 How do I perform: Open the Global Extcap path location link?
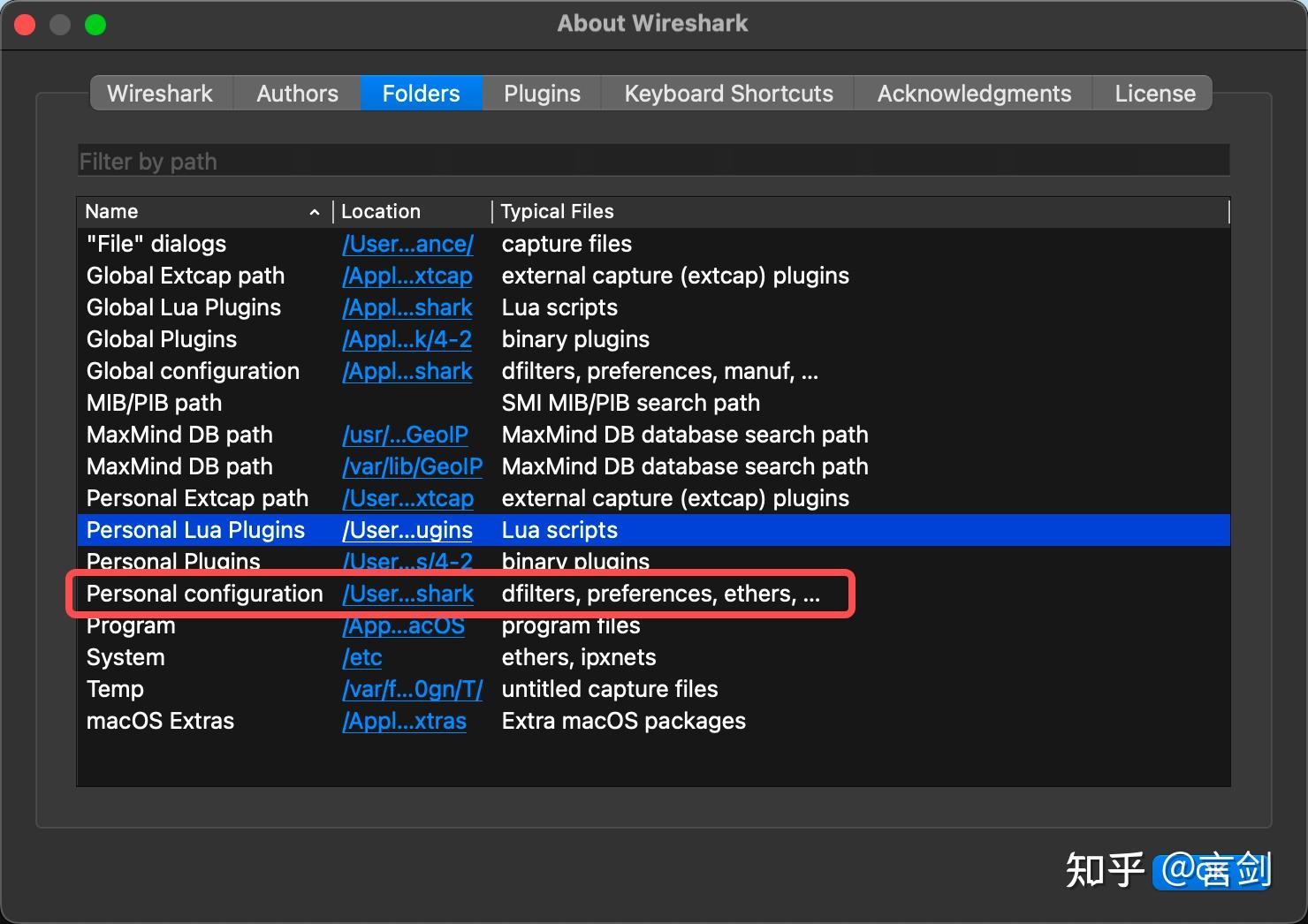[x=407, y=276]
